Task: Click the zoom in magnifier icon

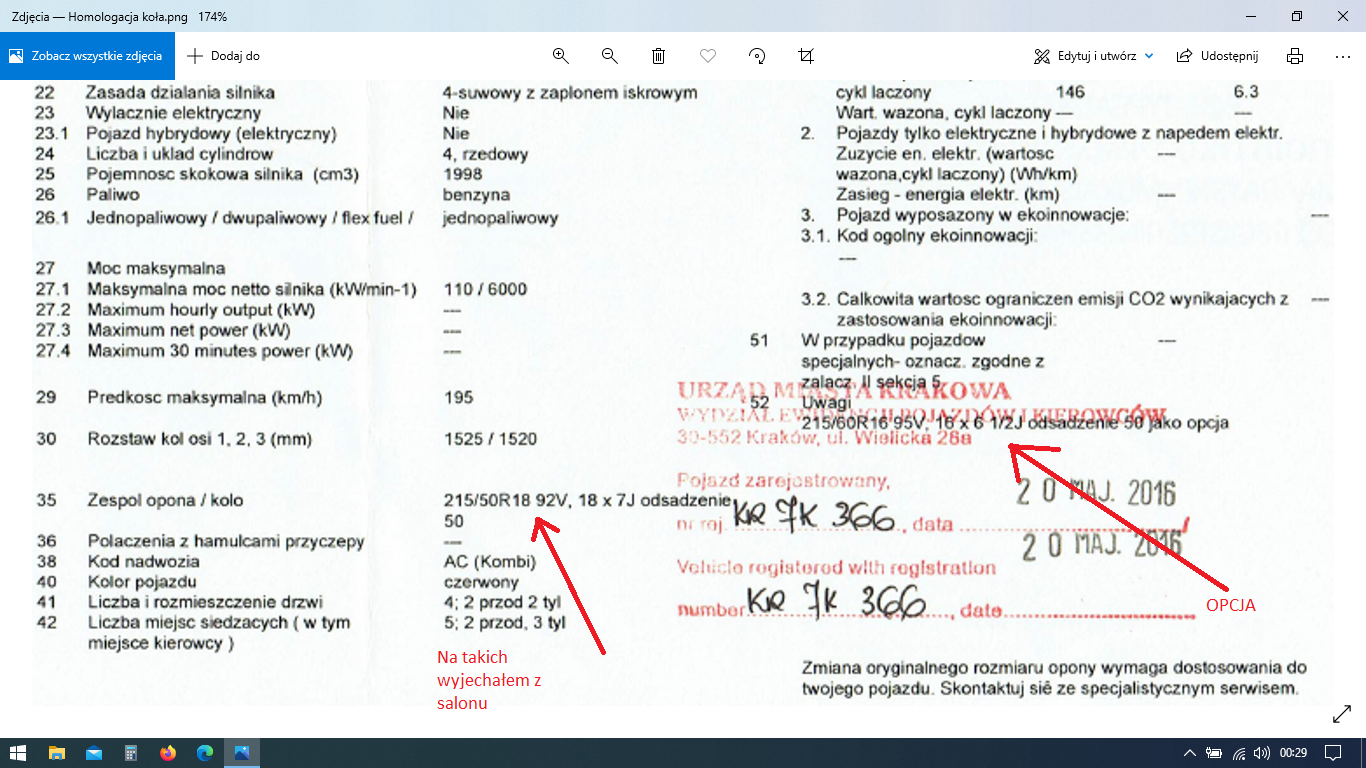Action: (x=560, y=56)
